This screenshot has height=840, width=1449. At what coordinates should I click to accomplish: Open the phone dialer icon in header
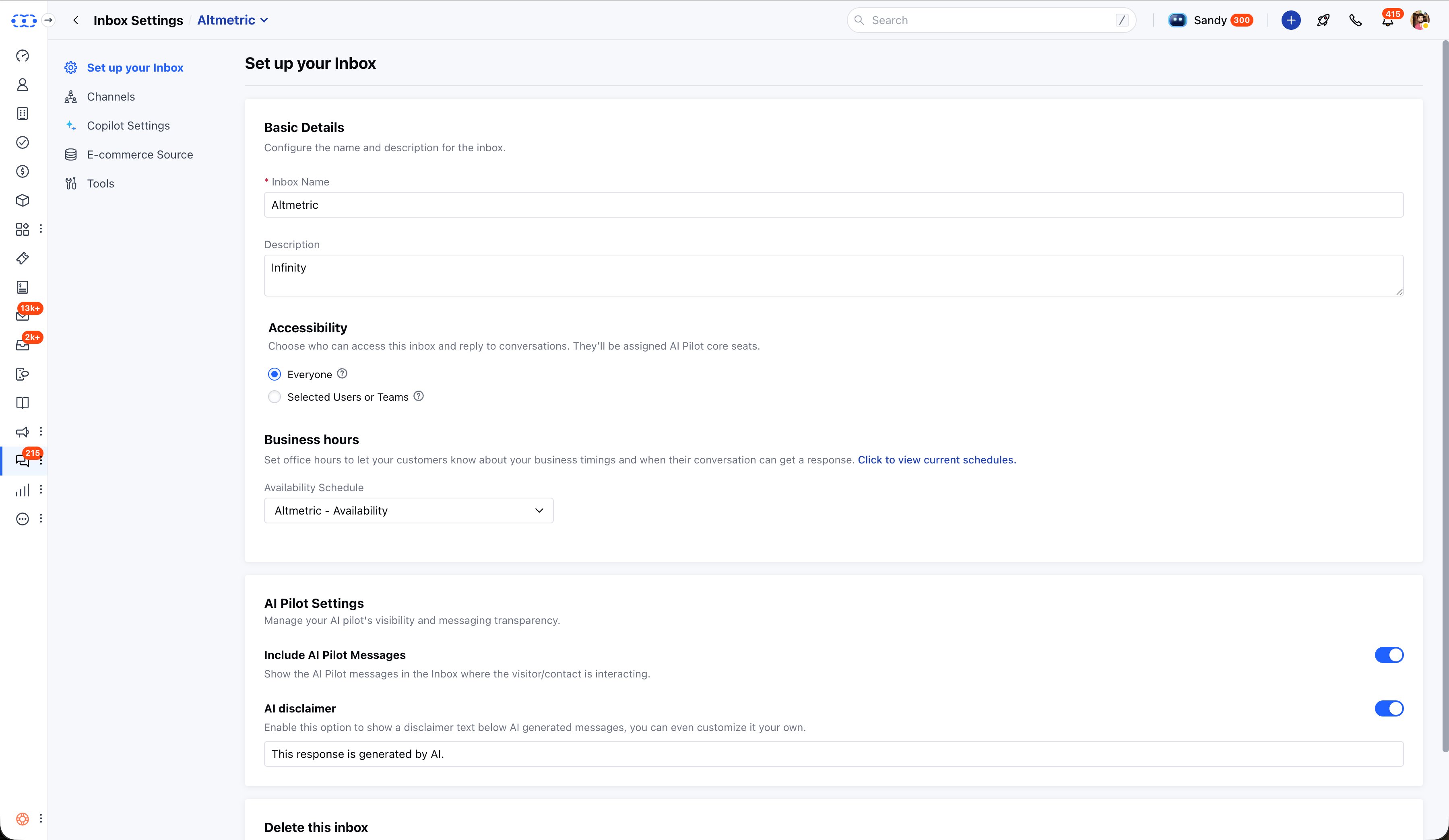click(x=1355, y=20)
